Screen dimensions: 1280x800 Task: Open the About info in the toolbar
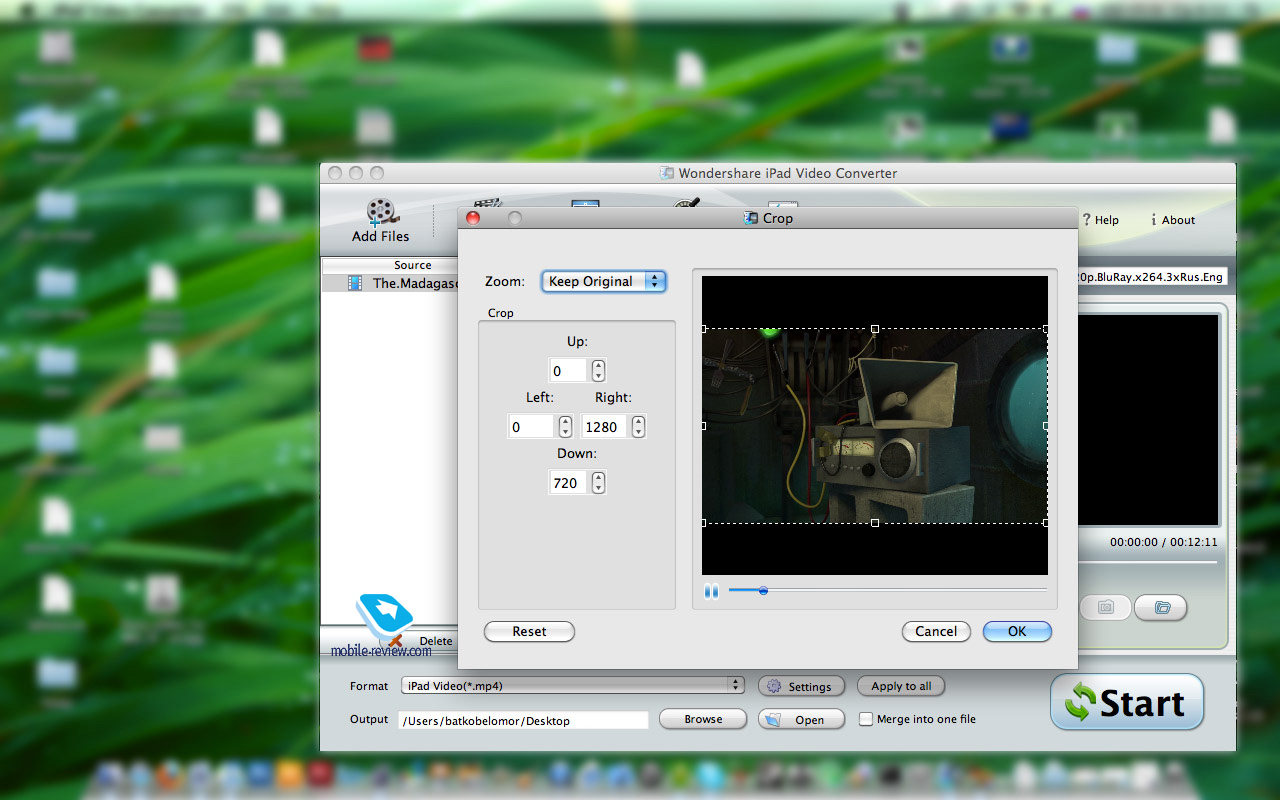pos(1173,220)
